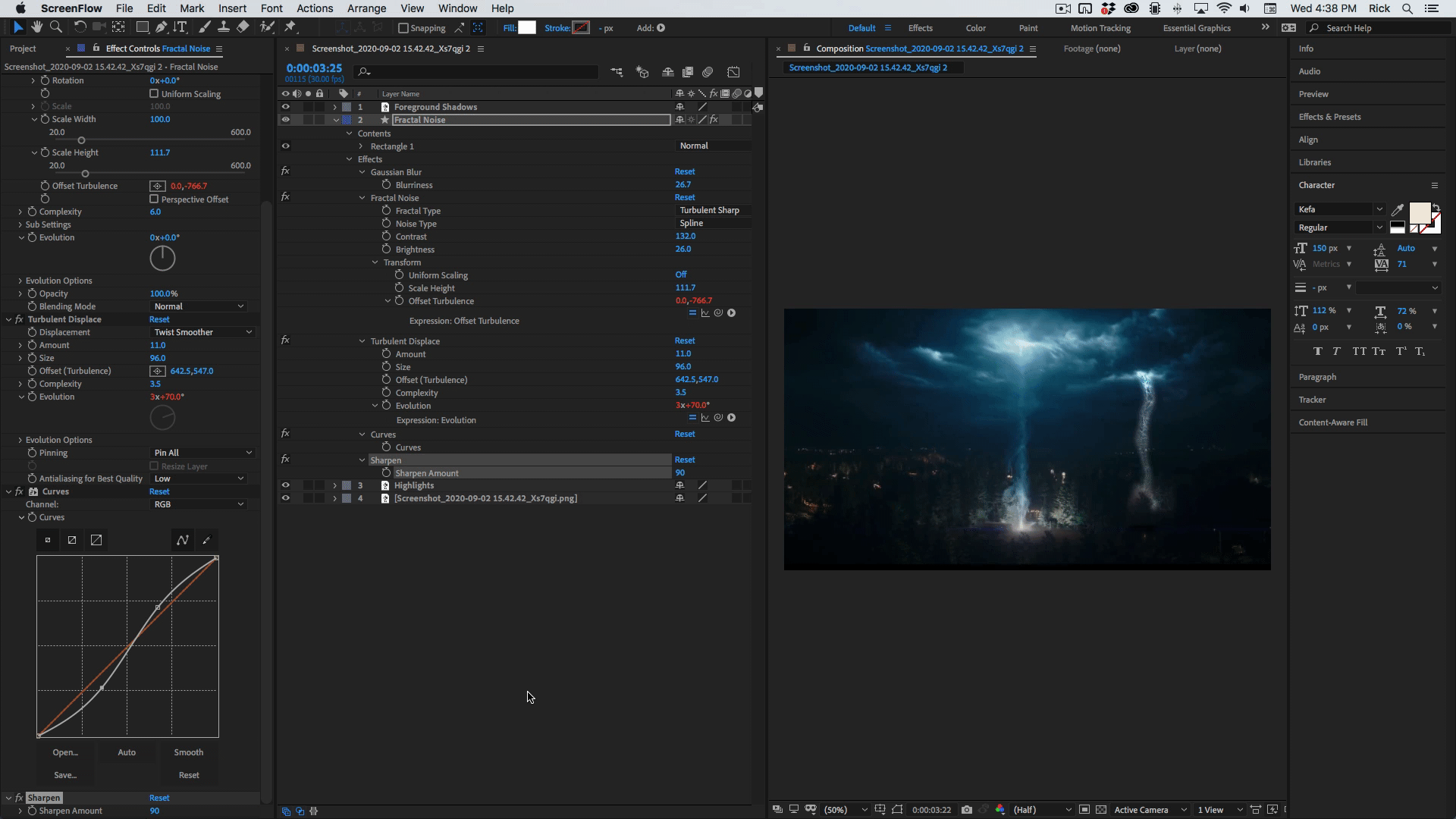This screenshot has height=819, width=1456.
Task: Open the Arrange menu
Action: click(x=366, y=8)
